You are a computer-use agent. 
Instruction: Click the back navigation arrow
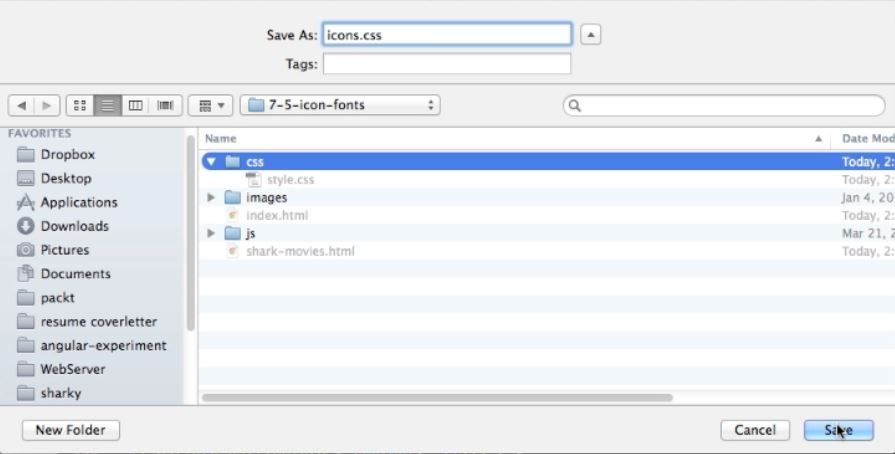tap(20, 105)
